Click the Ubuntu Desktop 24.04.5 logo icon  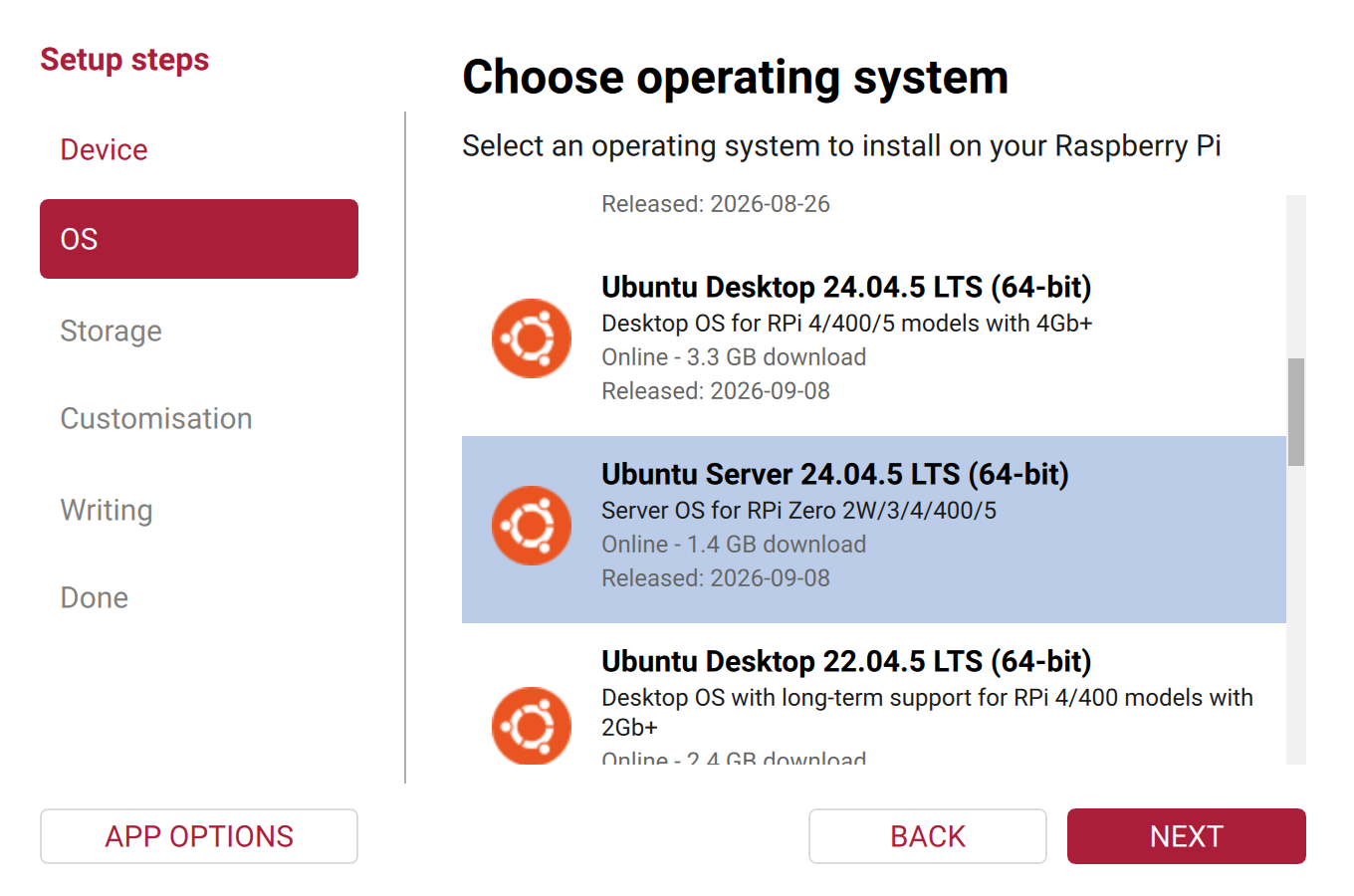[x=532, y=338]
